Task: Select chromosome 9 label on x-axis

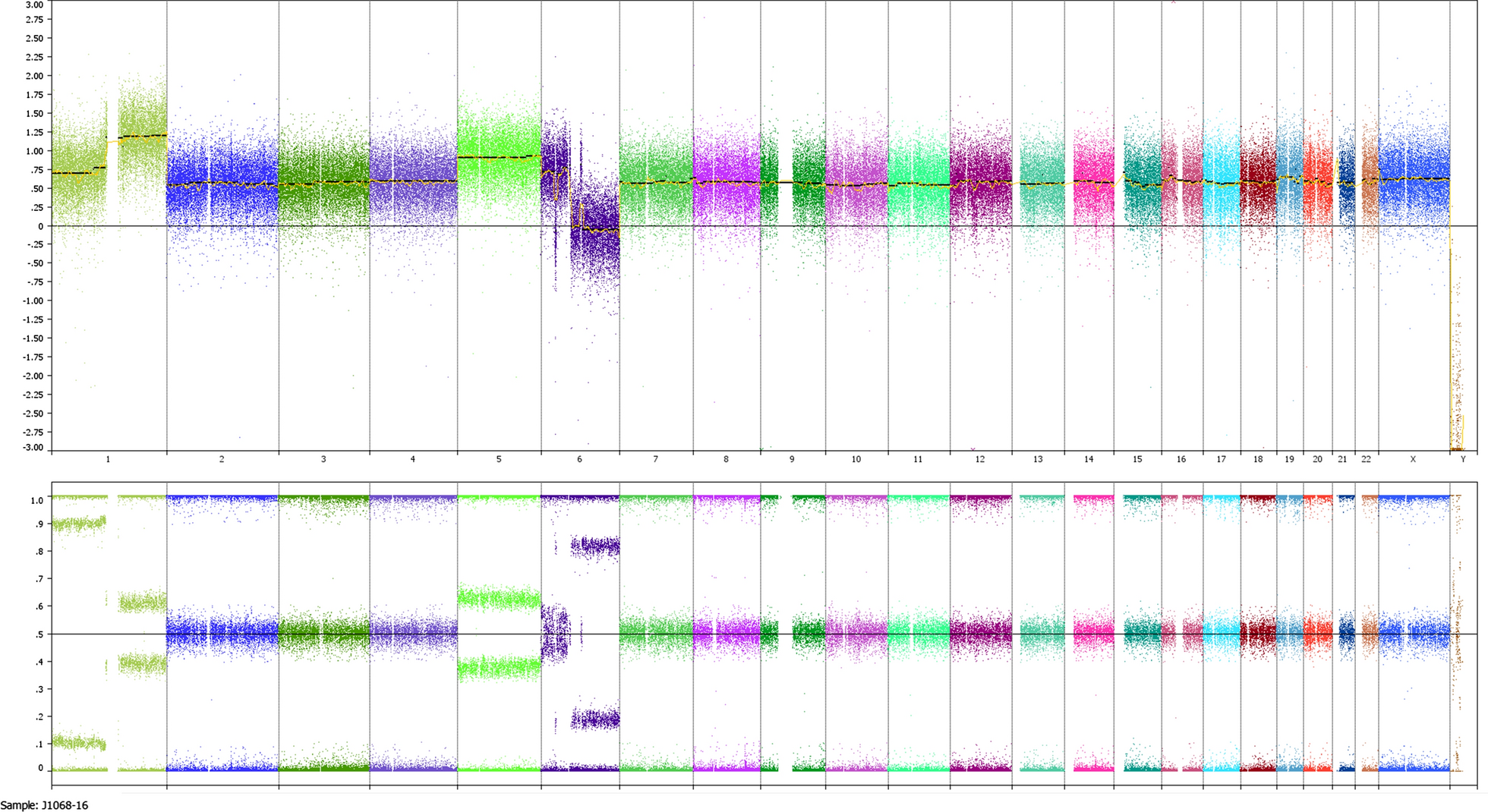Action: [x=792, y=459]
